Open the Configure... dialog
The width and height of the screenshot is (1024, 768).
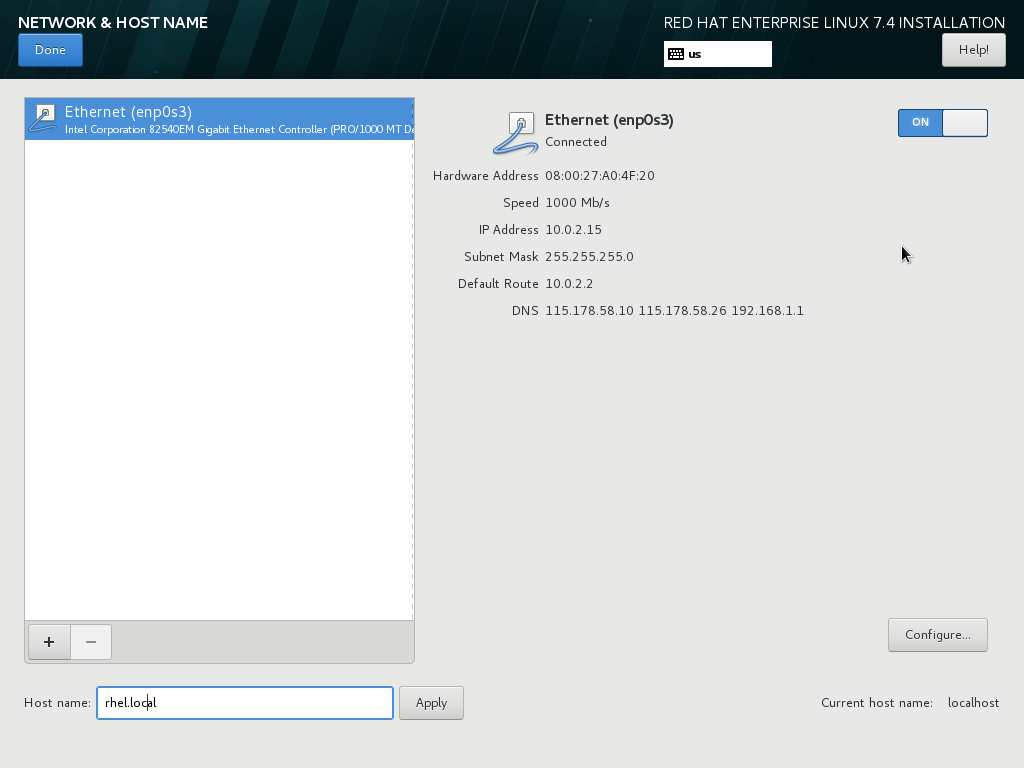[x=937, y=635]
